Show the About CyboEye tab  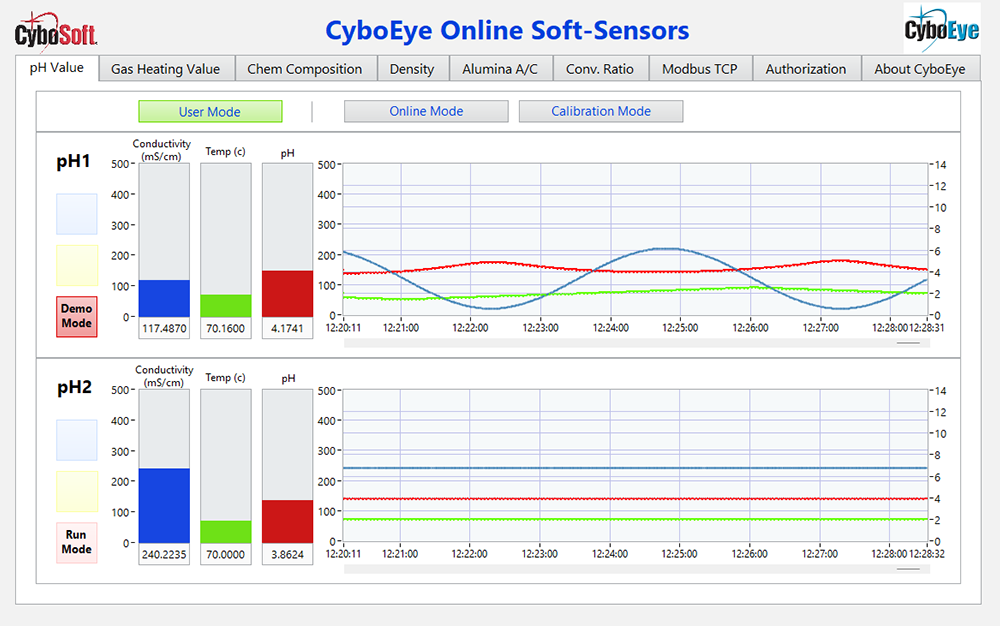(x=920, y=69)
